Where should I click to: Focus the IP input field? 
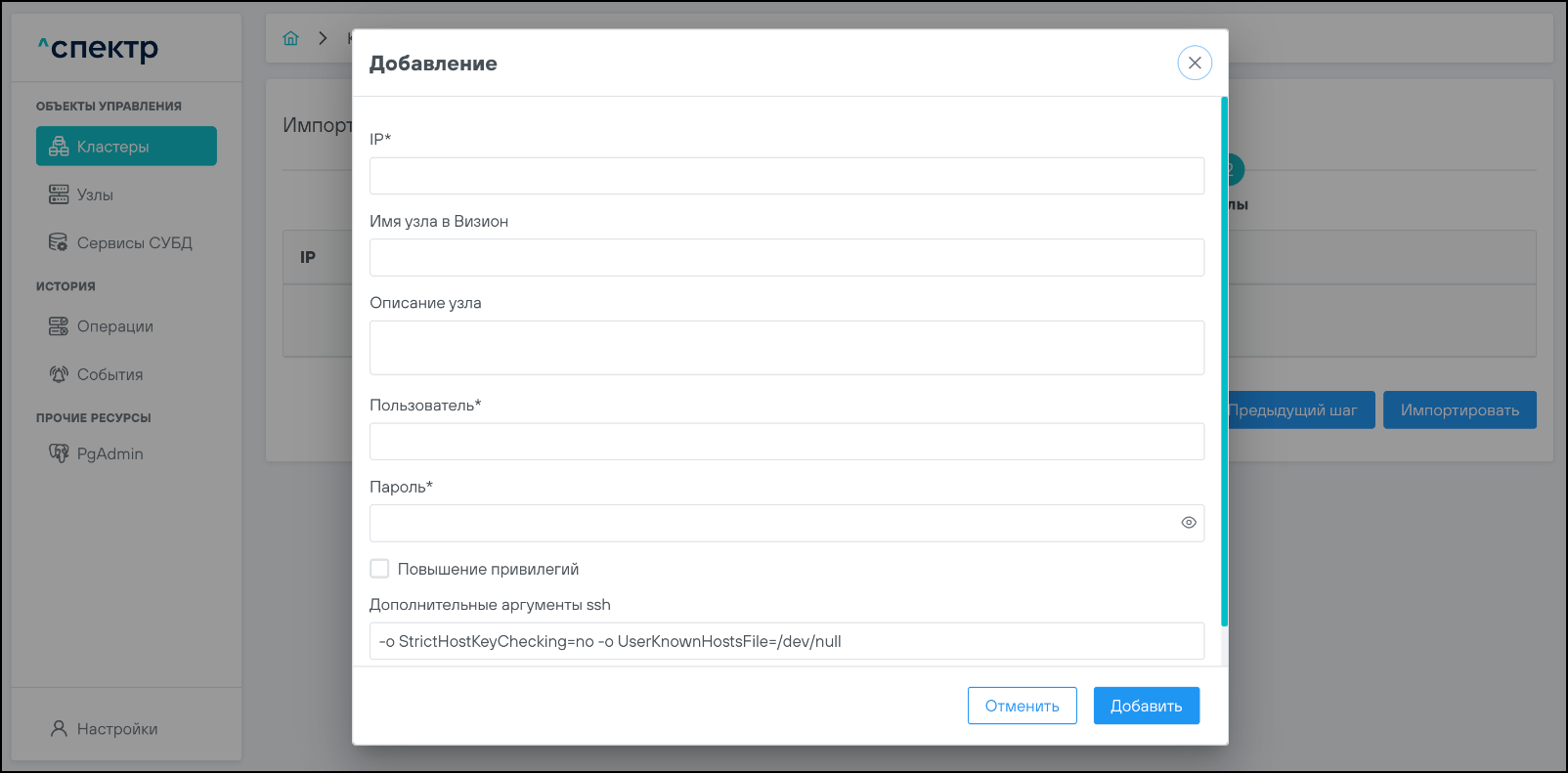[786, 176]
